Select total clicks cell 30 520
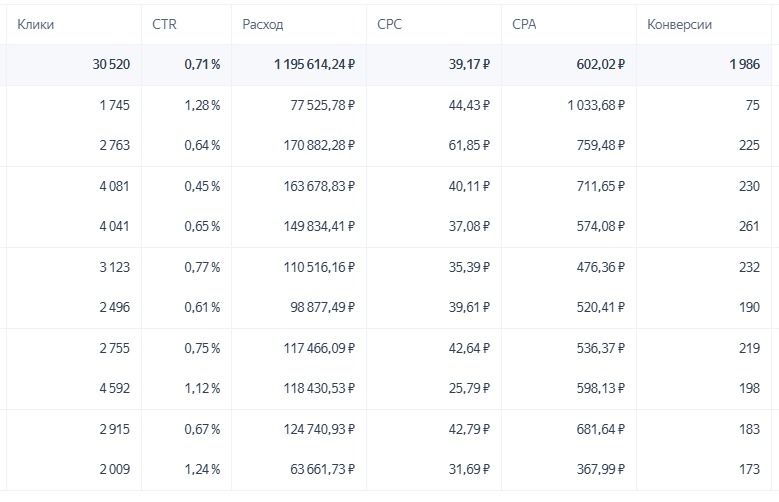 [x=109, y=64]
